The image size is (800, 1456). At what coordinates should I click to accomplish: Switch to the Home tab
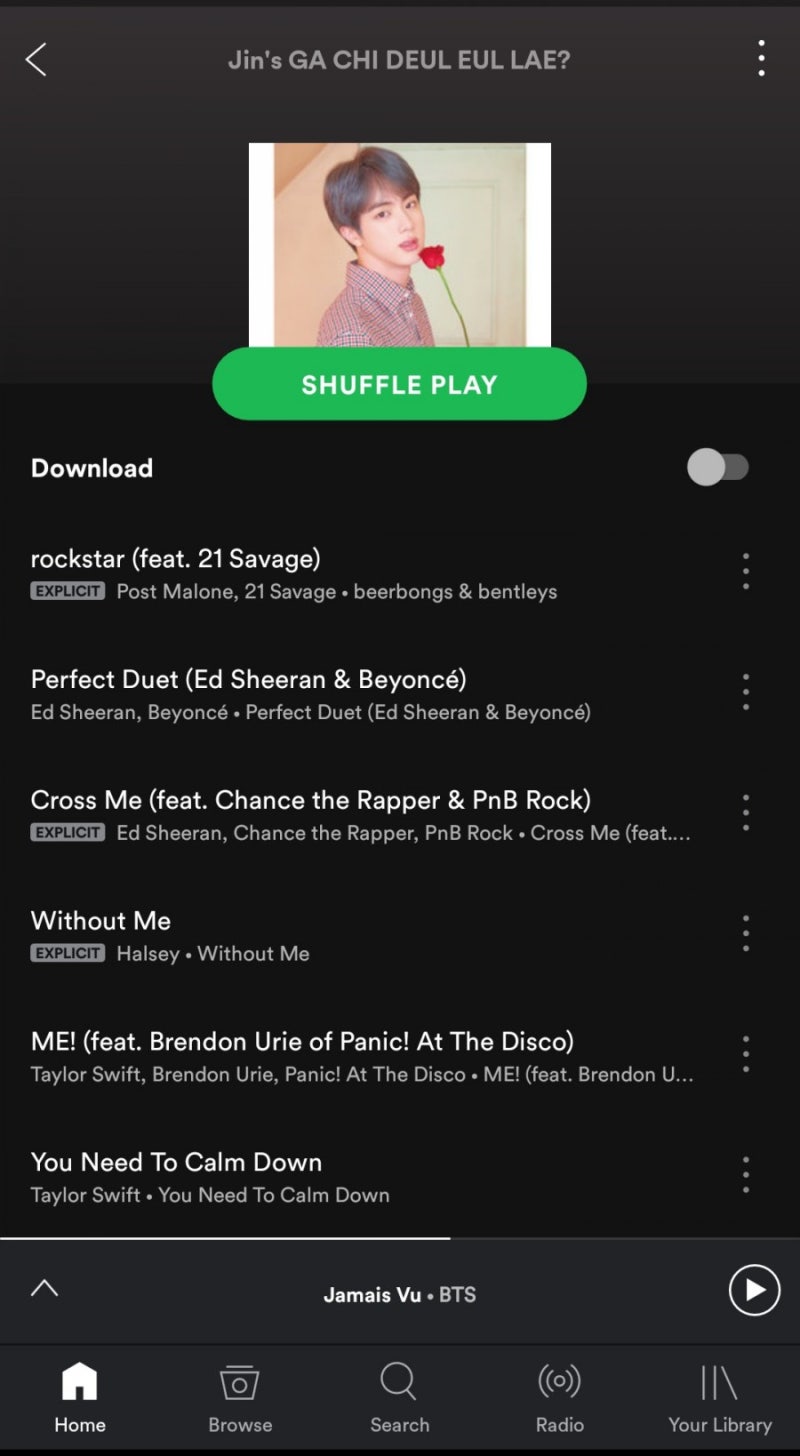[x=80, y=1398]
